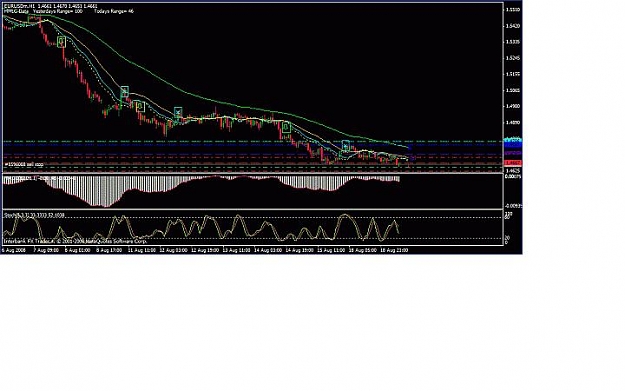
Task: Click the #1596068 sell stop order label
Action: pos(24,164)
